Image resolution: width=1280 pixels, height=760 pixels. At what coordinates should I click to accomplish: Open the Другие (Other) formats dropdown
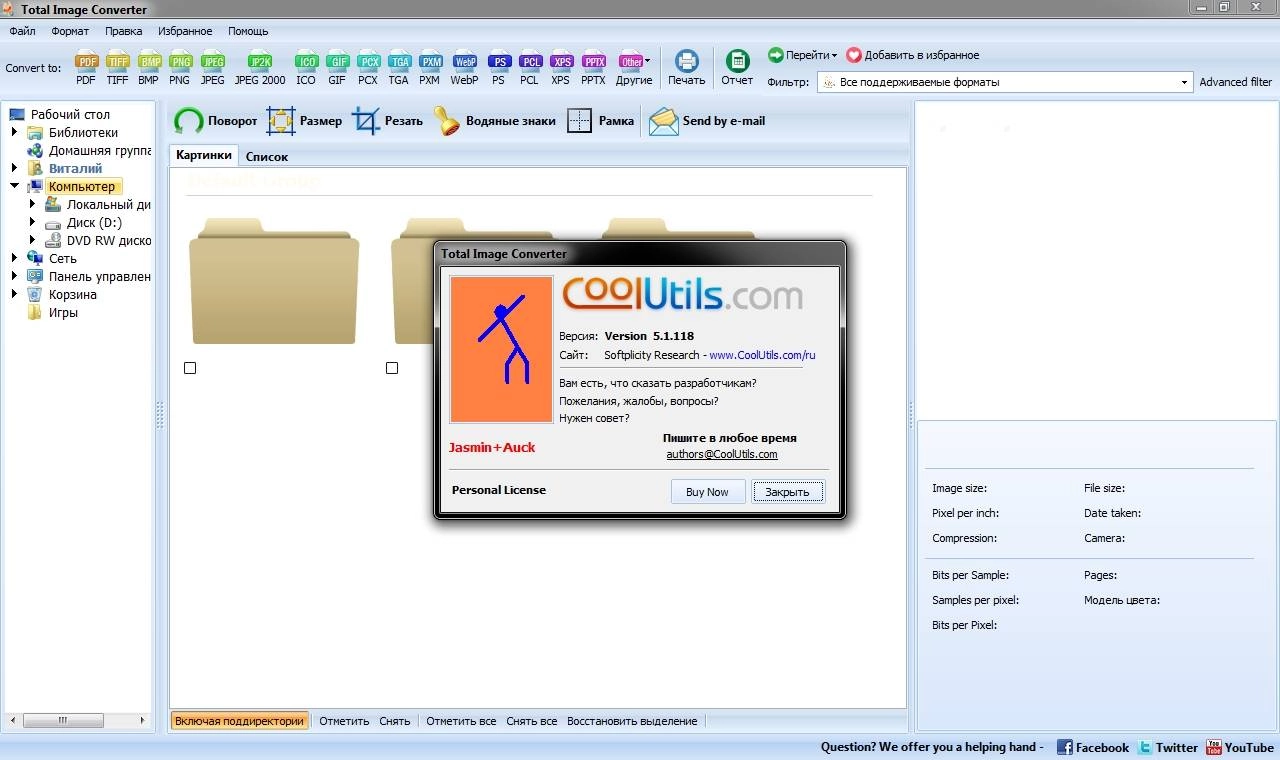point(634,68)
